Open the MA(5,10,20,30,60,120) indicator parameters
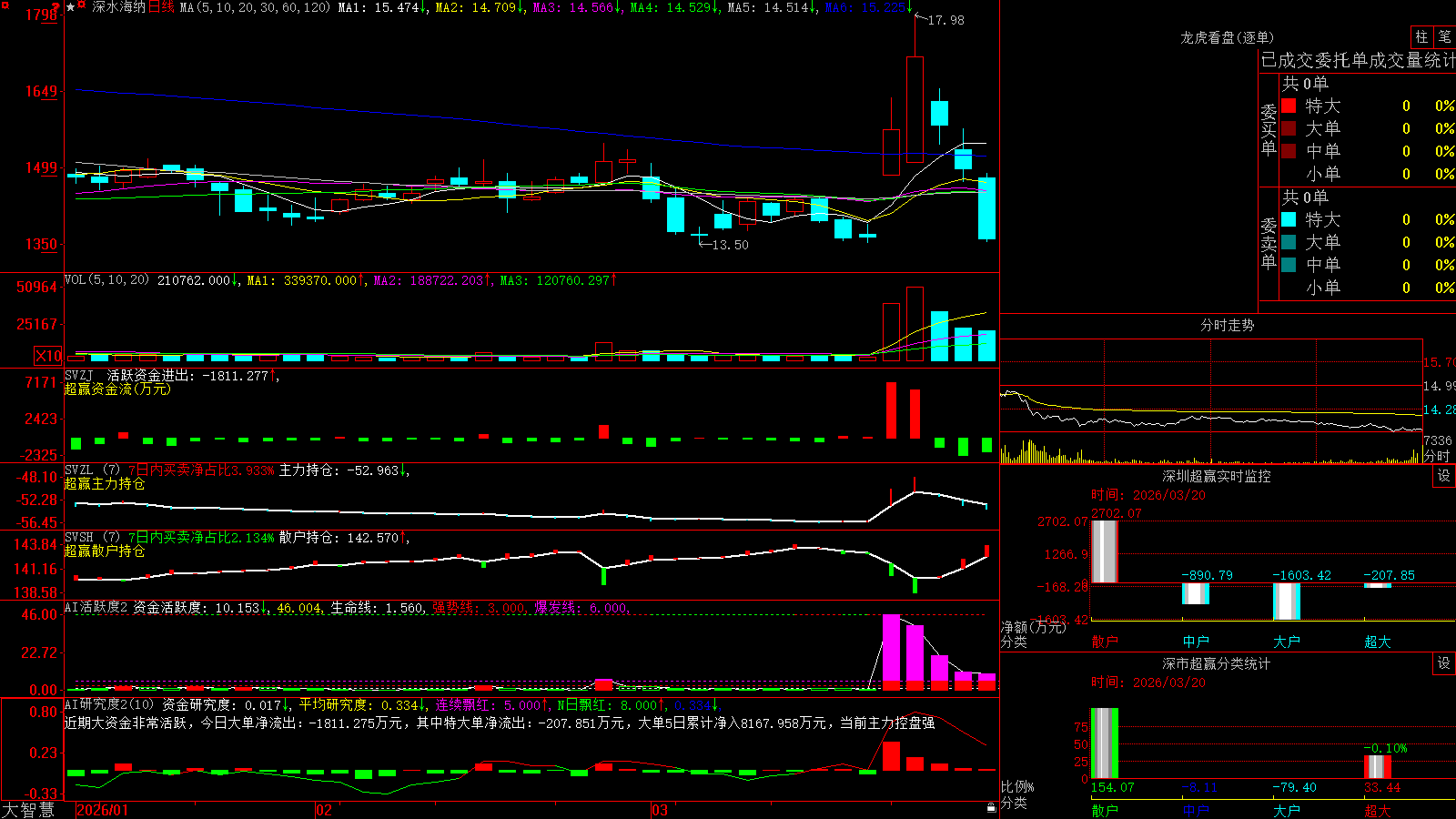This screenshot has width=1456, height=819. (x=256, y=7)
